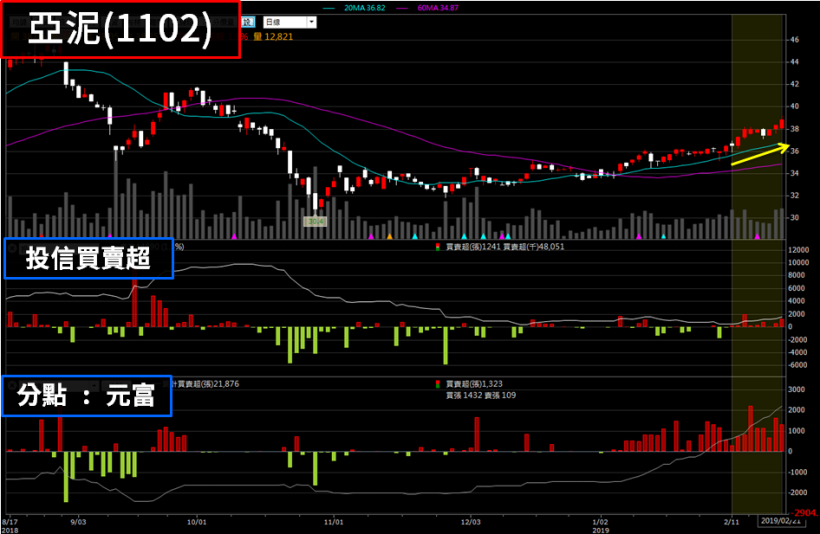Click the 2019/02/21 date cursor label

coord(780,521)
